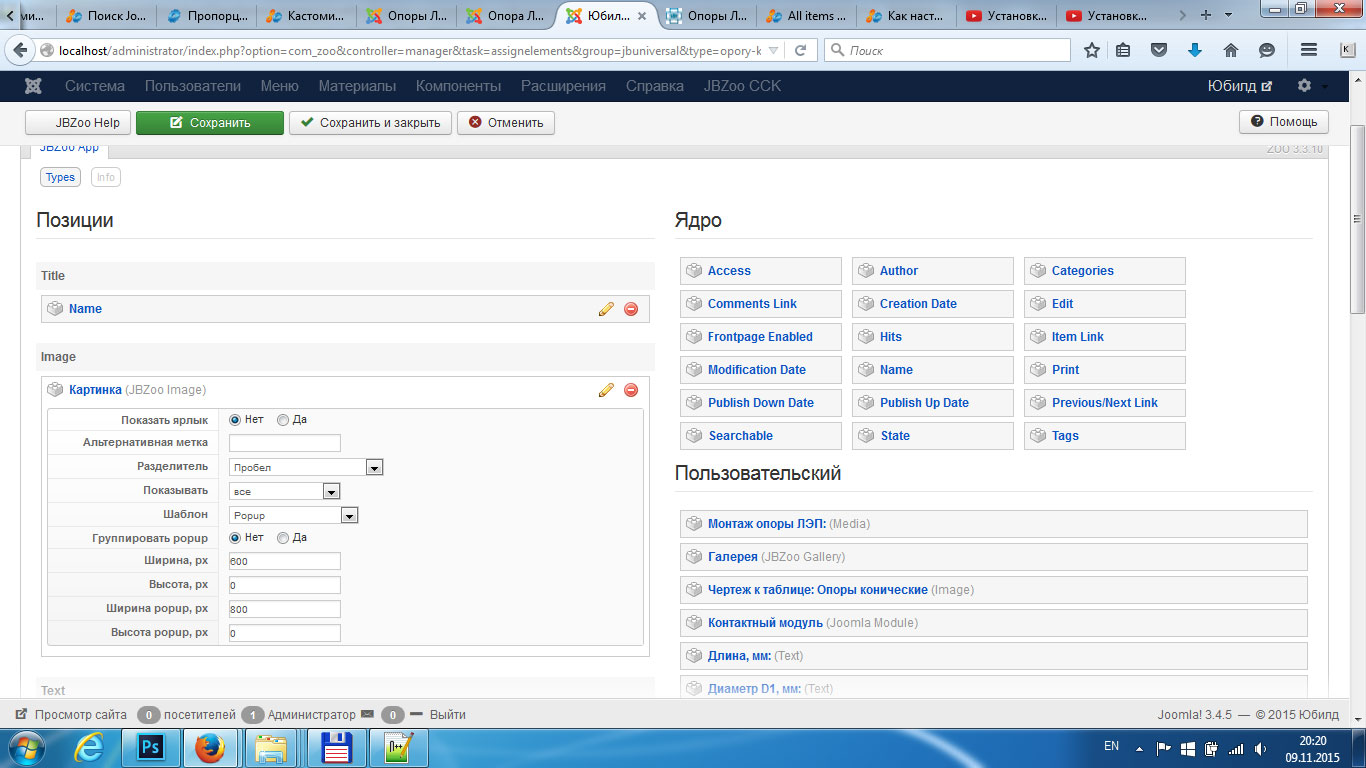The width and height of the screenshot is (1366, 768).
Task: Click the edit pencil icon for Картинка
Action: 606,390
